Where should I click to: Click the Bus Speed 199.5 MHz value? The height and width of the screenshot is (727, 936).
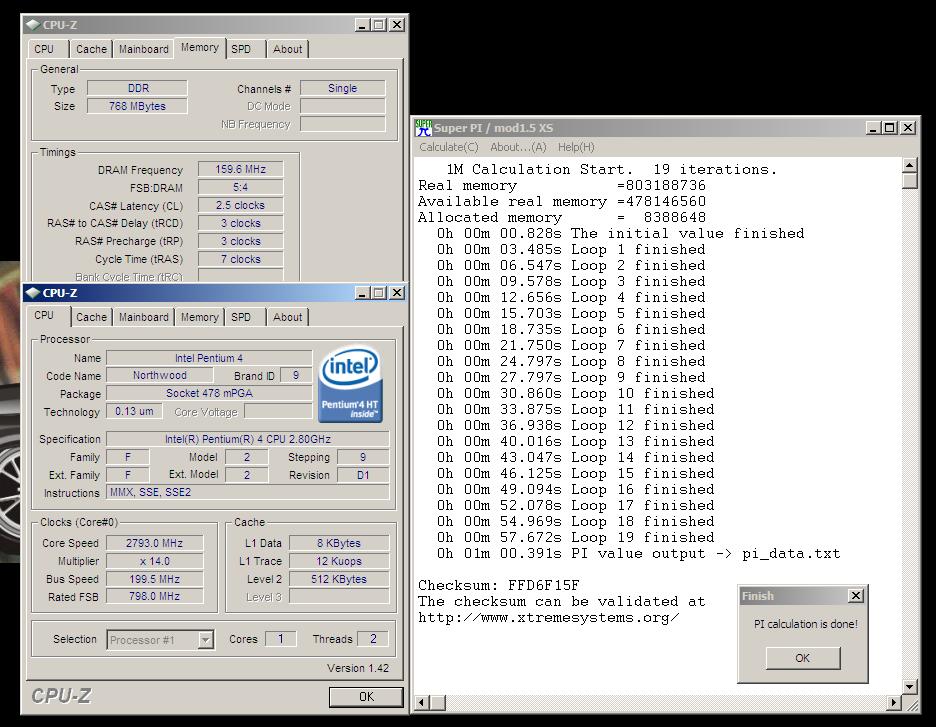pyautogui.click(x=155, y=579)
